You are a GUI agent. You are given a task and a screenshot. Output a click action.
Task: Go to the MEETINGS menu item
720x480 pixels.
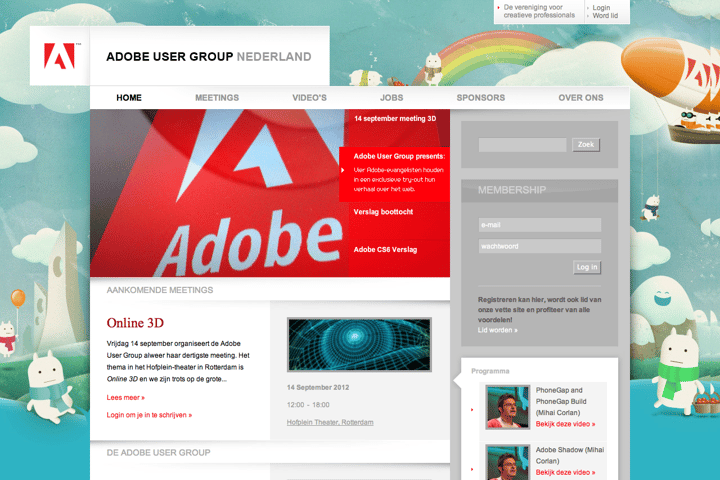(217, 98)
